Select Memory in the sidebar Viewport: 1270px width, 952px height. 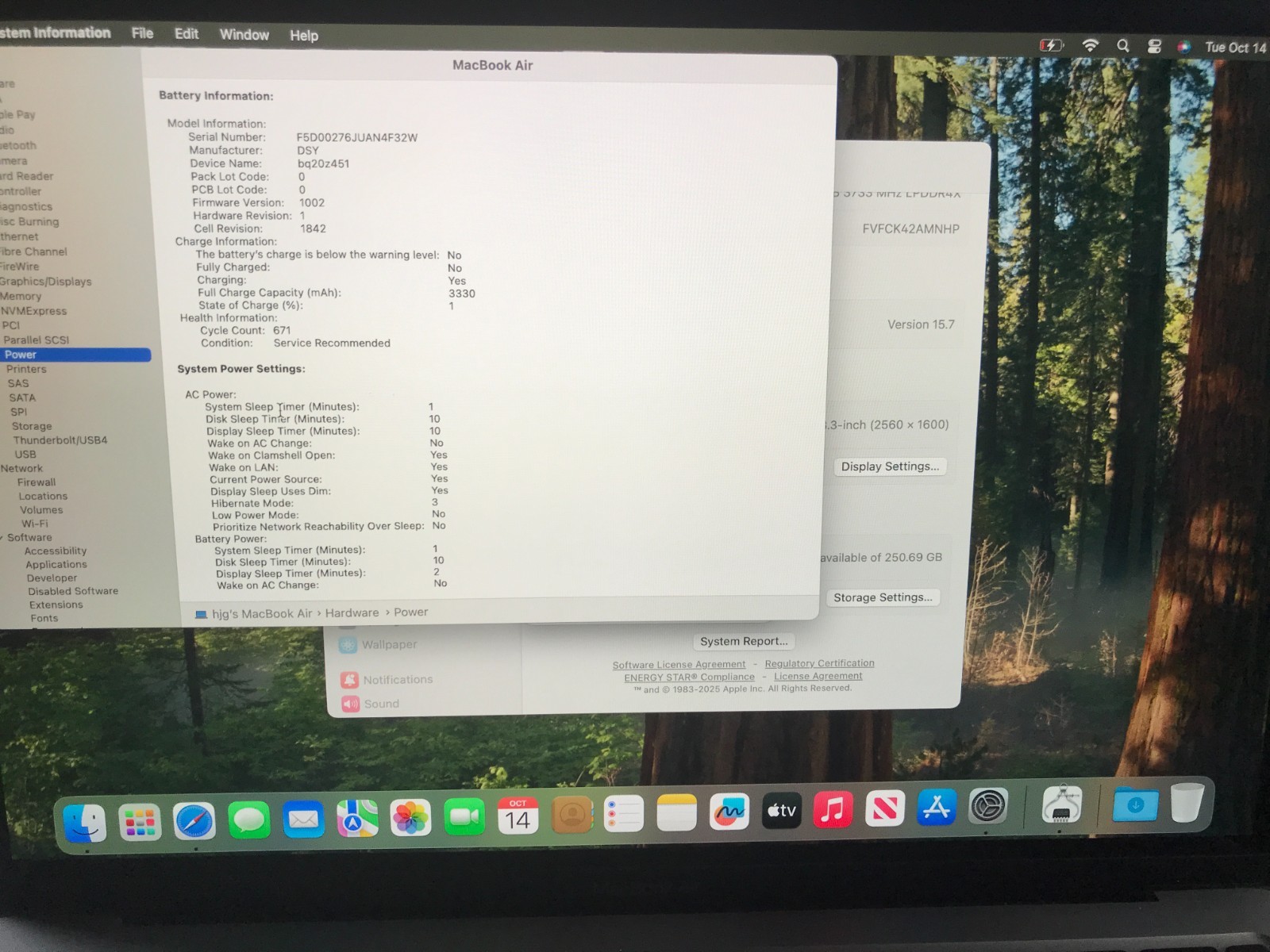click(21, 296)
